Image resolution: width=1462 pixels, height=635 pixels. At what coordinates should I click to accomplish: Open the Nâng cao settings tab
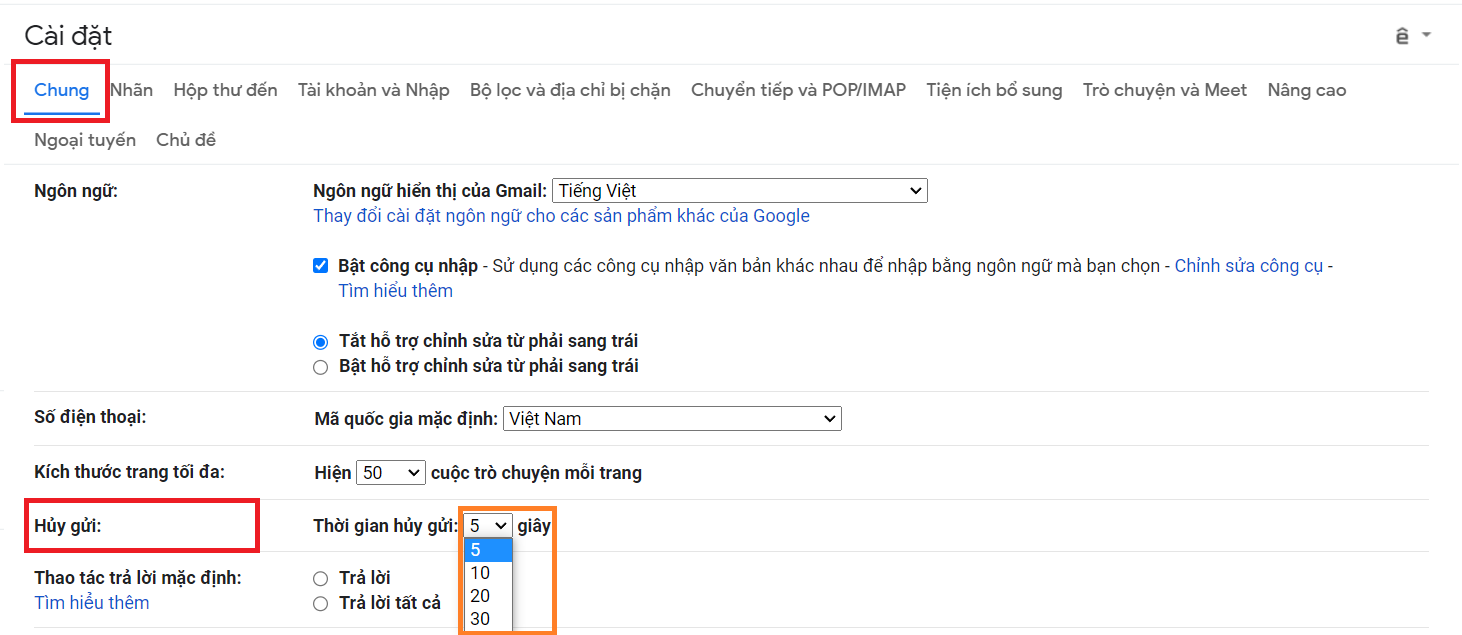pos(1306,89)
